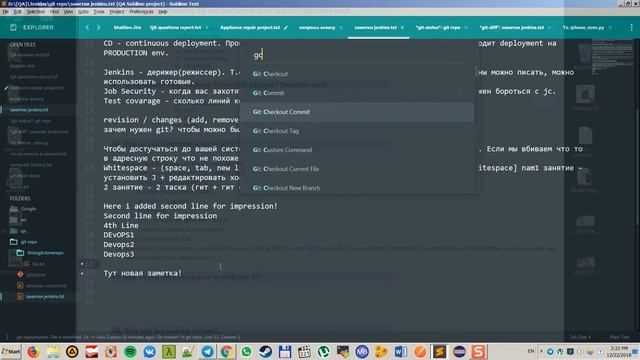Open WhatsApp from the taskbar
The width and height of the screenshot is (640, 360).
click(246, 351)
